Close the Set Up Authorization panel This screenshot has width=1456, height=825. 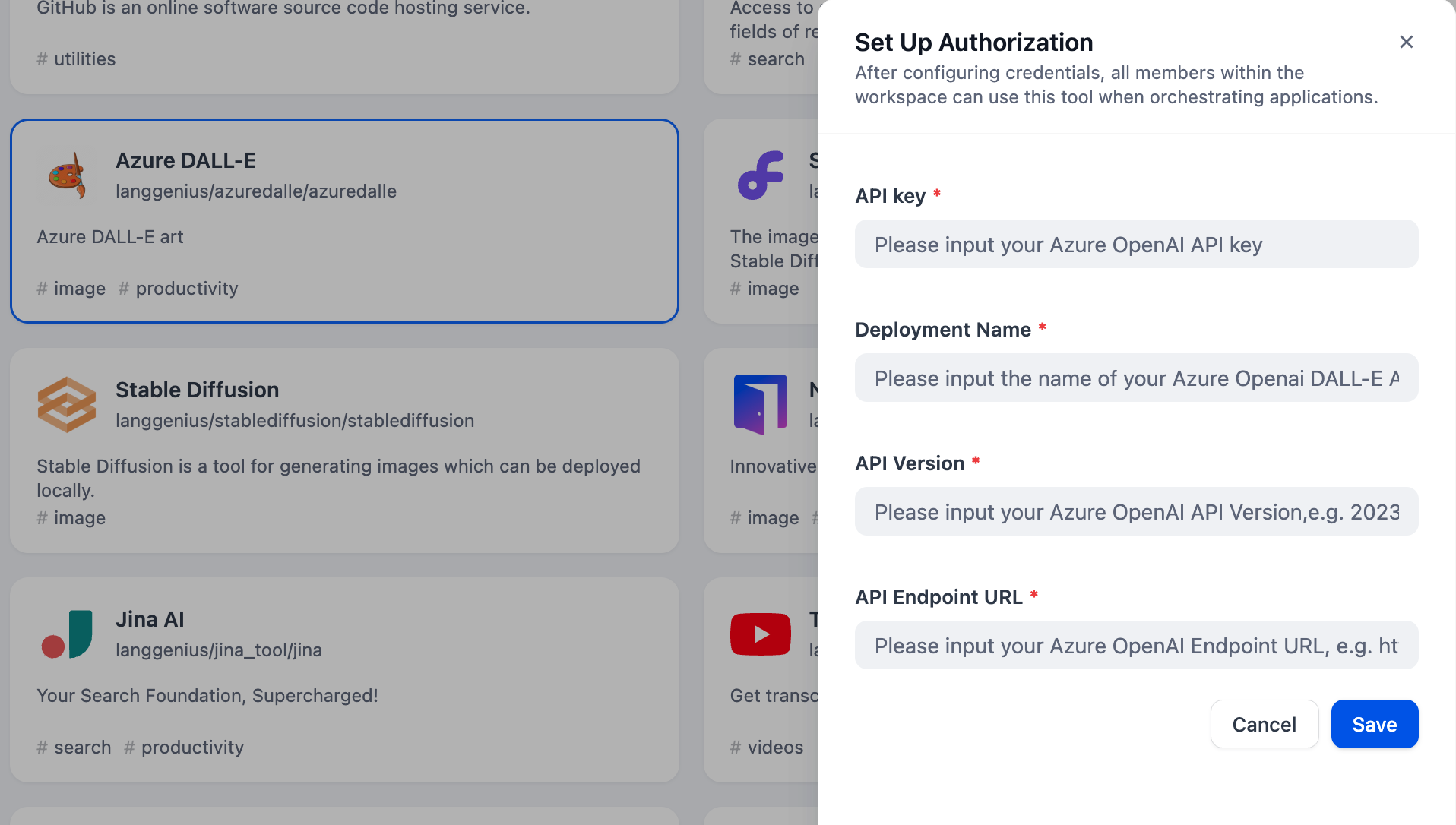pos(1406,42)
